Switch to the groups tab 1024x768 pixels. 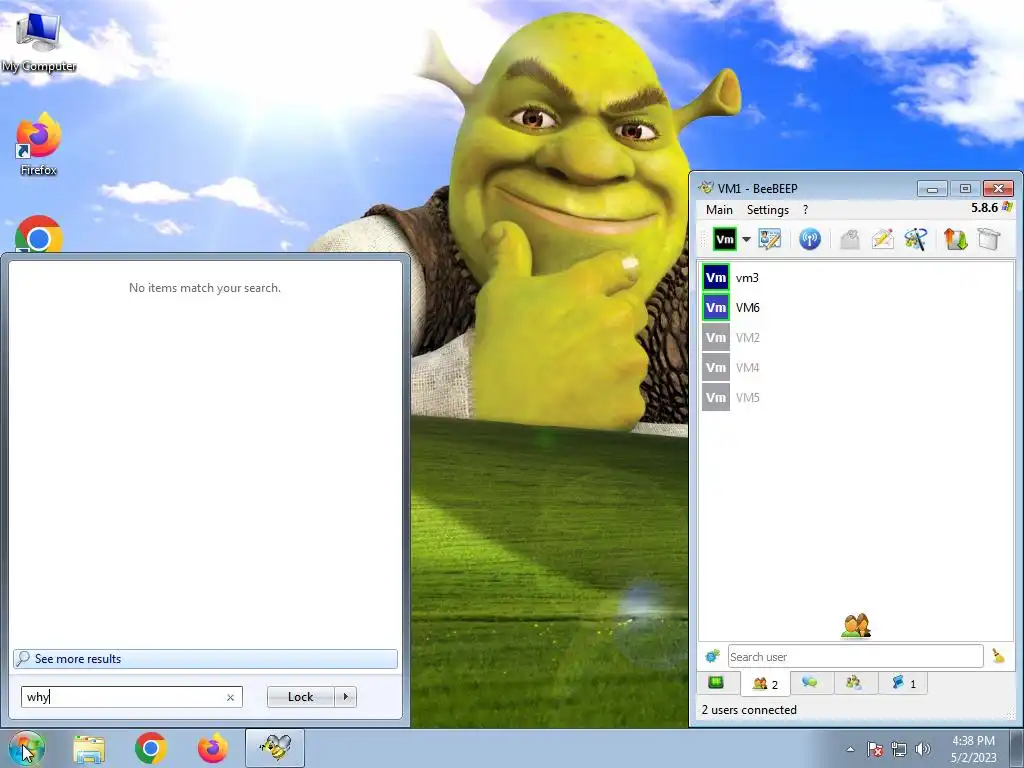(x=854, y=683)
